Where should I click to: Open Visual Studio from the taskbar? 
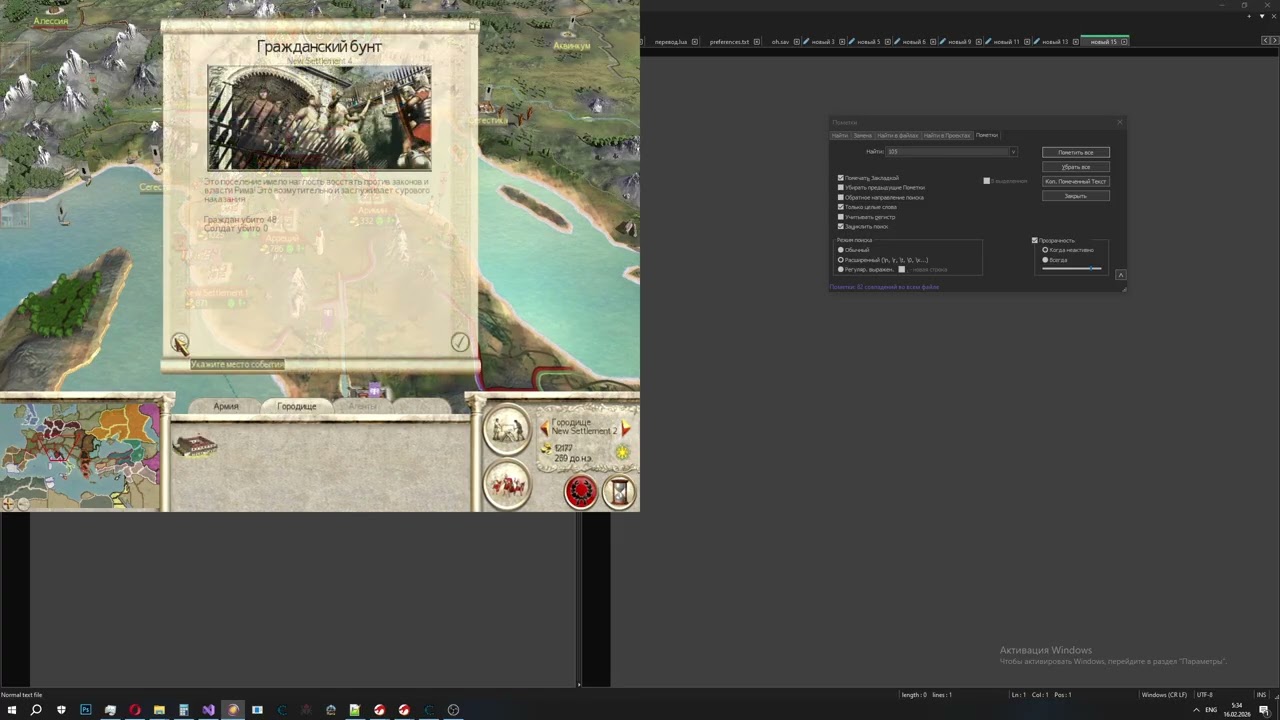(x=208, y=710)
